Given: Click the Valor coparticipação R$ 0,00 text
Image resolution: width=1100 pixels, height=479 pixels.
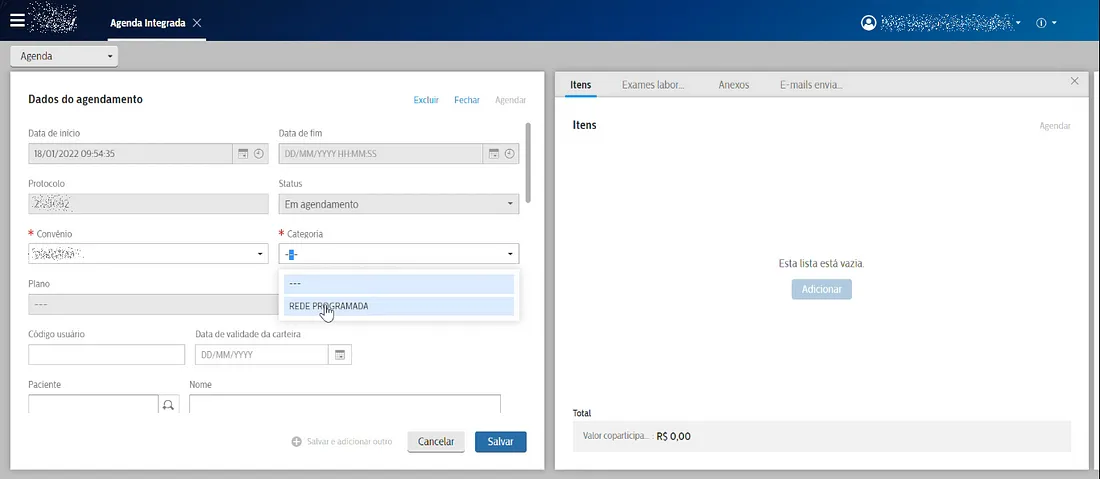Looking at the screenshot, I should (x=637, y=436).
